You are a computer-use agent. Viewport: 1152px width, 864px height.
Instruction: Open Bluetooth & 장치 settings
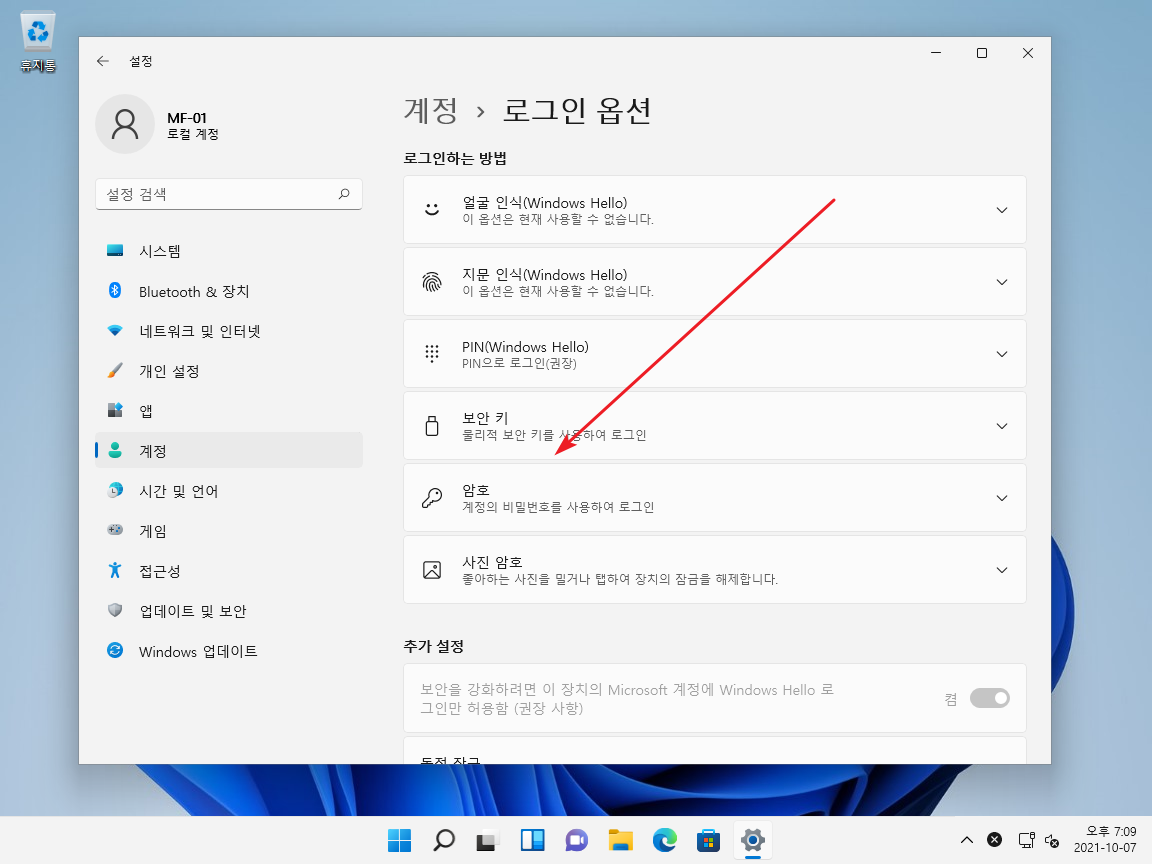(228, 291)
